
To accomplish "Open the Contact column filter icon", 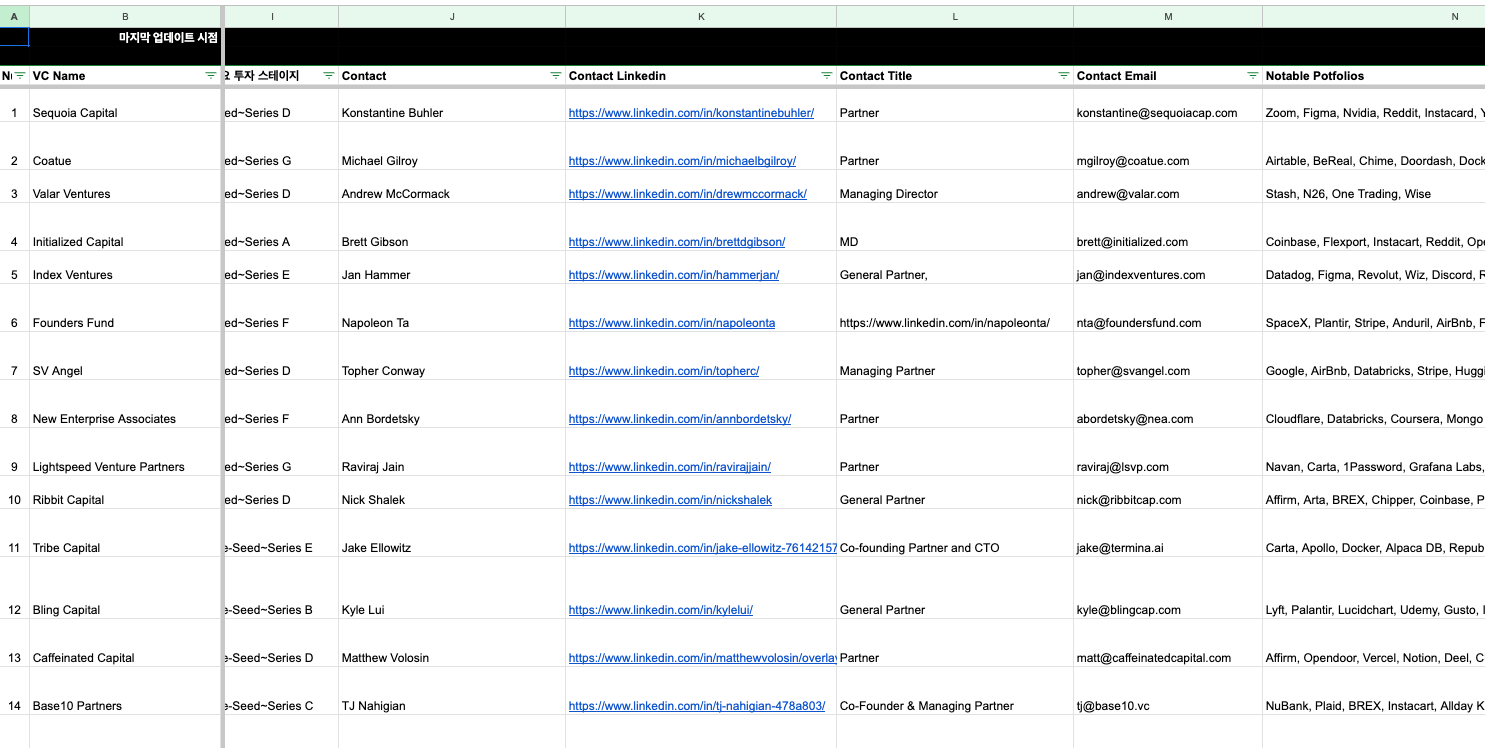I will [x=555, y=76].
